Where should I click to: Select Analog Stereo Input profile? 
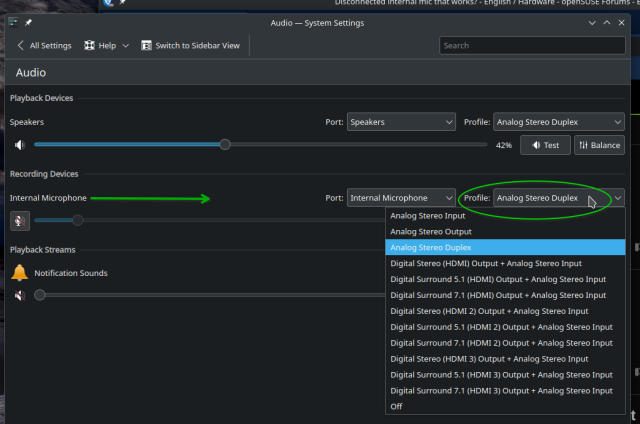click(x=427, y=215)
